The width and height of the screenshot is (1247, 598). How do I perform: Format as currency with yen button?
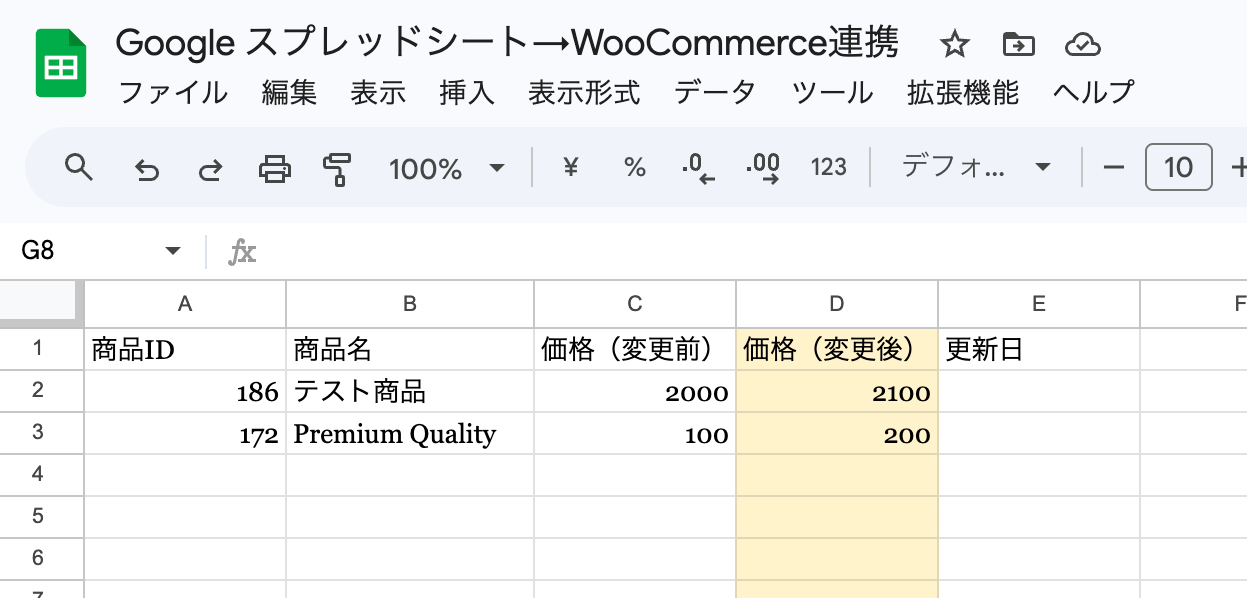point(570,167)
